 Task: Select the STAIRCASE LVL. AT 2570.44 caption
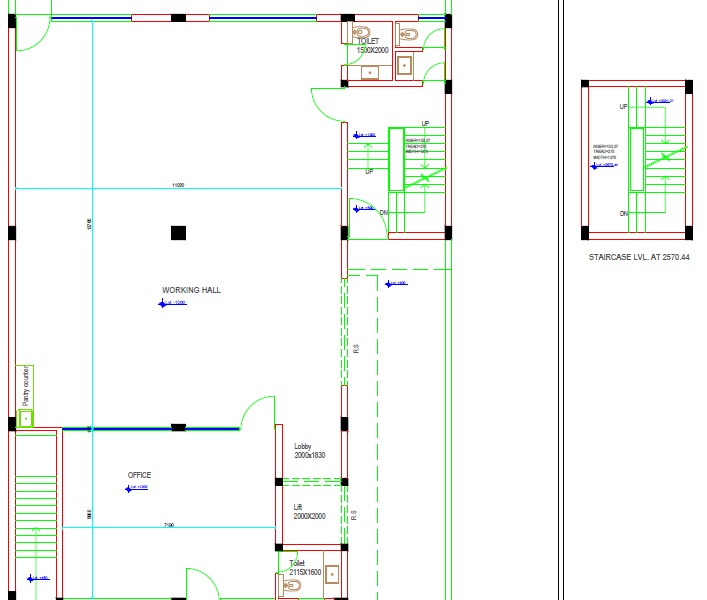[639, 257]
